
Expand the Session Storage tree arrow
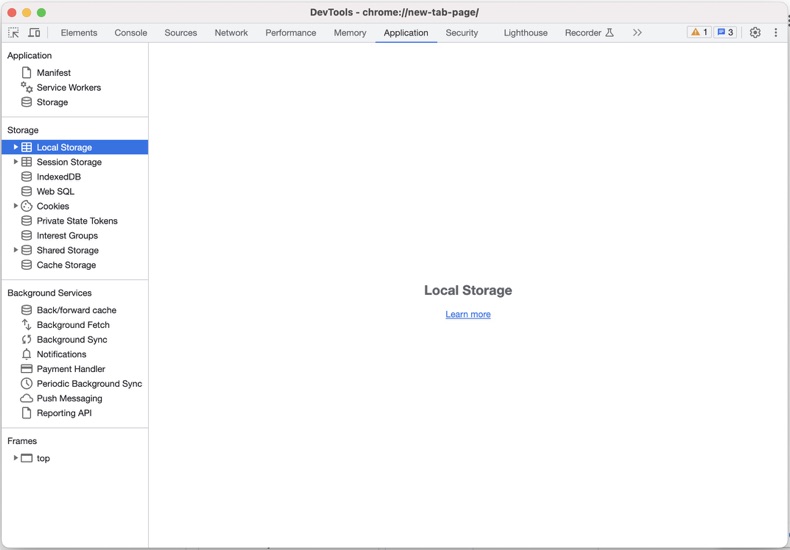pyautogui.click(x=15, y=162)
